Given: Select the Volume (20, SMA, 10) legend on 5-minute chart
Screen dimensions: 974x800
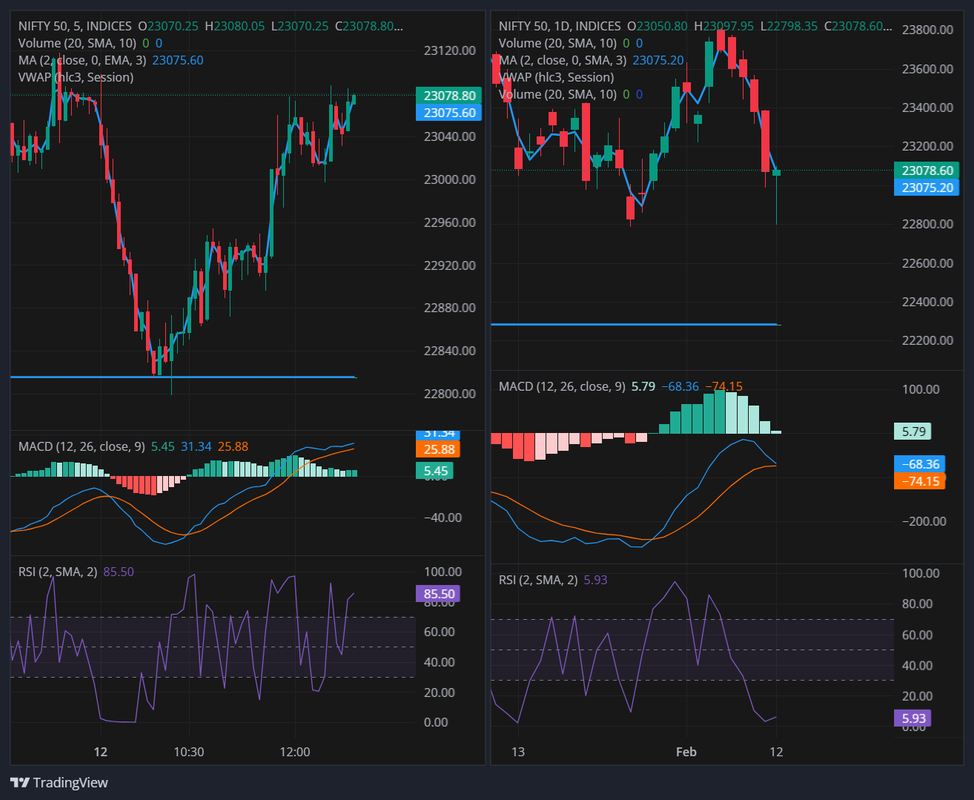Looking at the screenshot, I should 77,43.
